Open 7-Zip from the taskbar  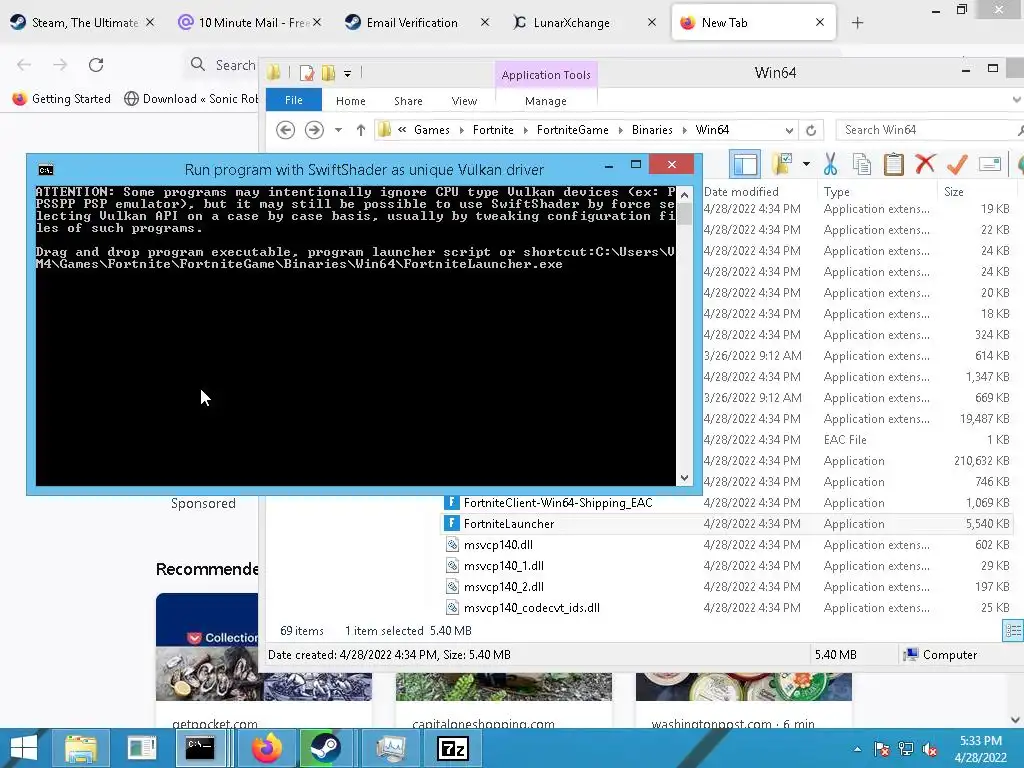[453, 748]
